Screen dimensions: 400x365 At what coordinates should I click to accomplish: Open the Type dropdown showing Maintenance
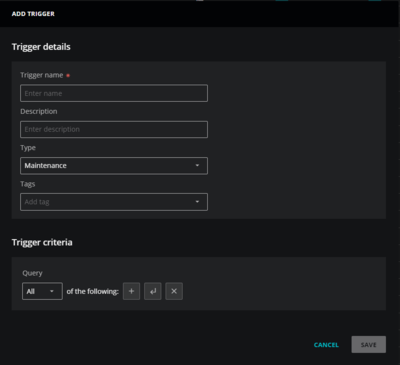point(114,166)
